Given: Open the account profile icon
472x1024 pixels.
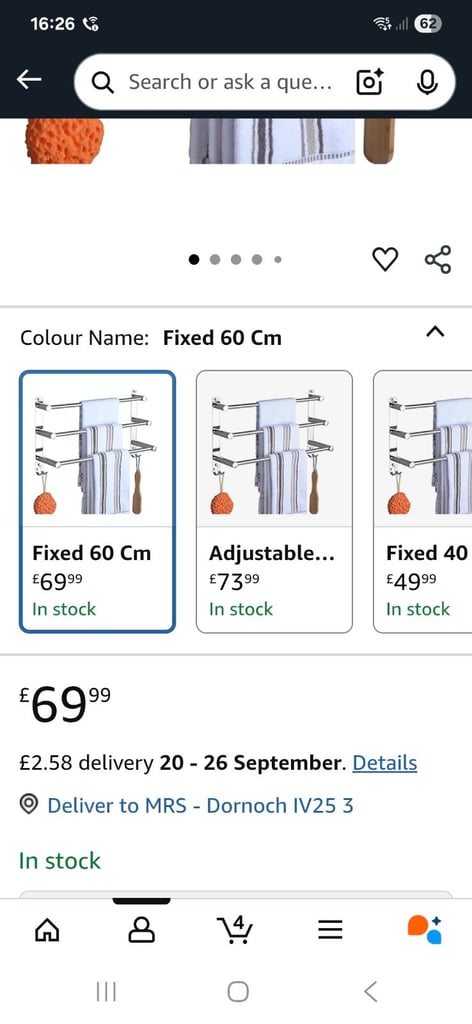Looking at the screenshot, I should click(142, 930).
